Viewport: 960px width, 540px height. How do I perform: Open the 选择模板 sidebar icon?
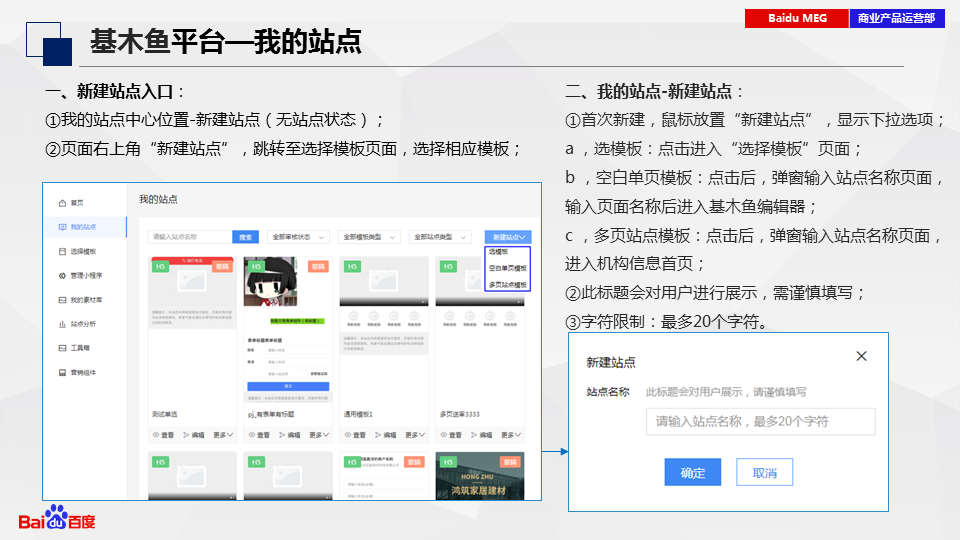tap(62, 252)
